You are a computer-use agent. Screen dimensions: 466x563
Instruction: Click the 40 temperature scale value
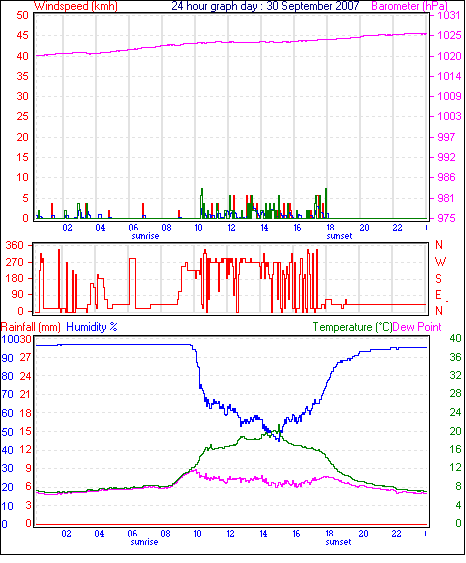pos(455,338)
